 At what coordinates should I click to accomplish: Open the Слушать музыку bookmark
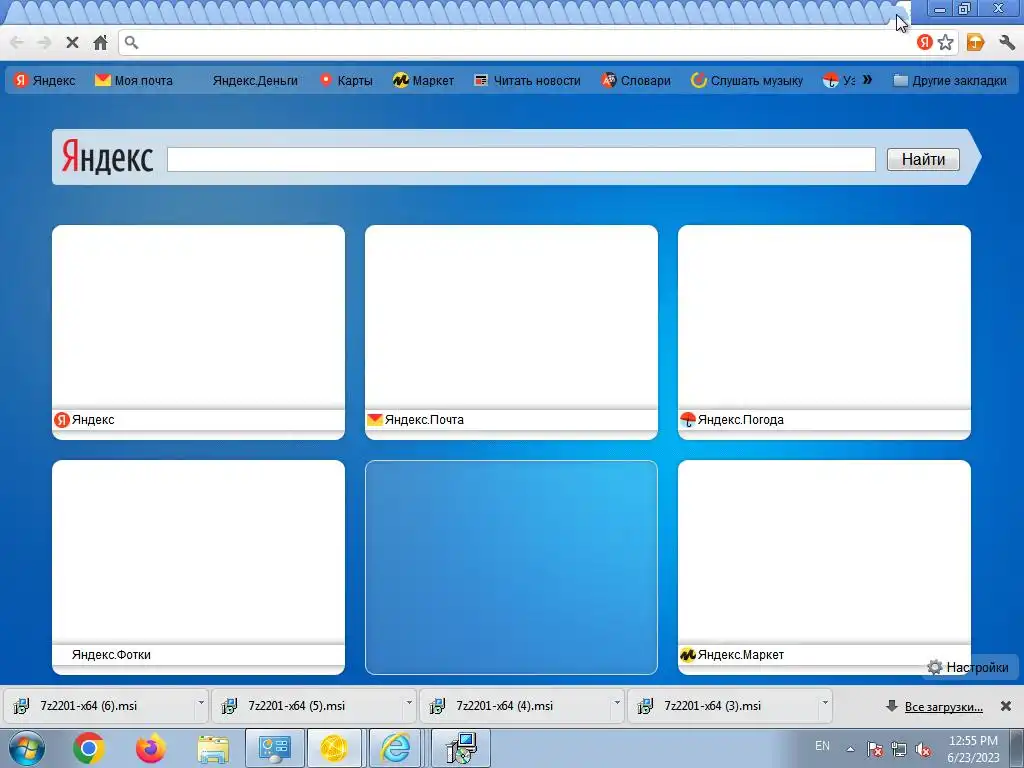tap(747, 80)
